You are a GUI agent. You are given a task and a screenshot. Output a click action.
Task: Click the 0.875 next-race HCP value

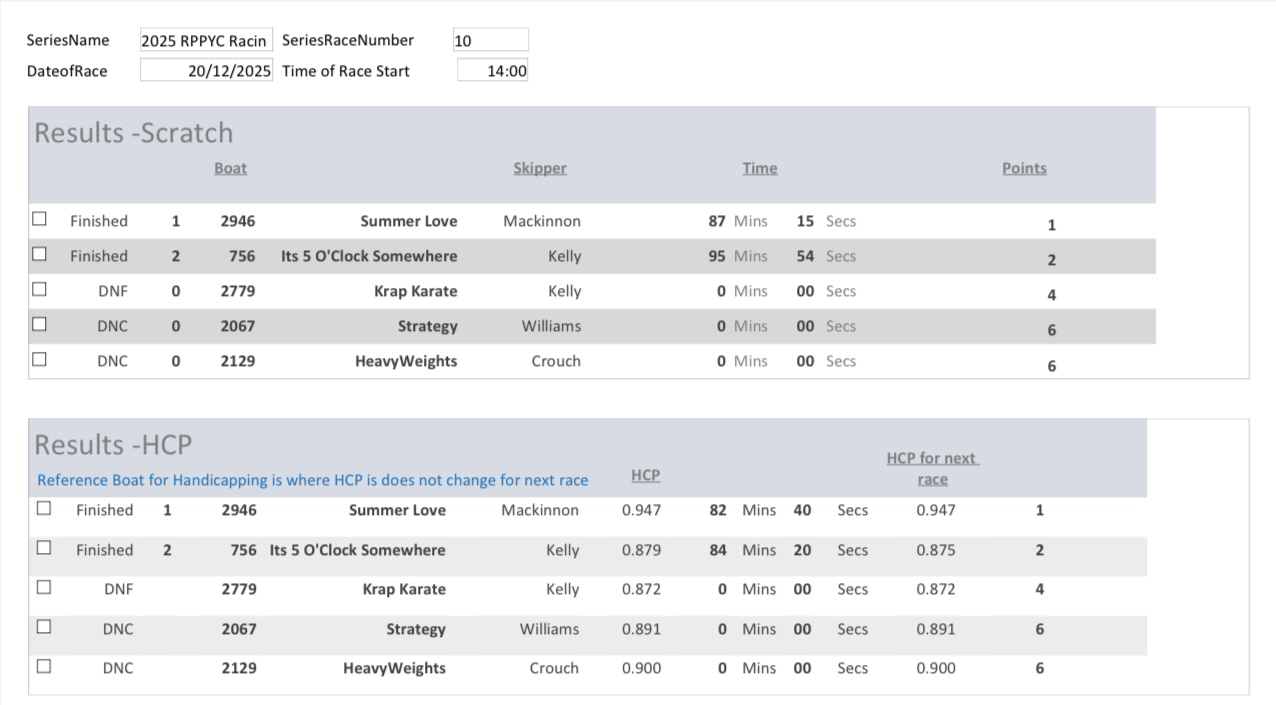tap(935, 550)
